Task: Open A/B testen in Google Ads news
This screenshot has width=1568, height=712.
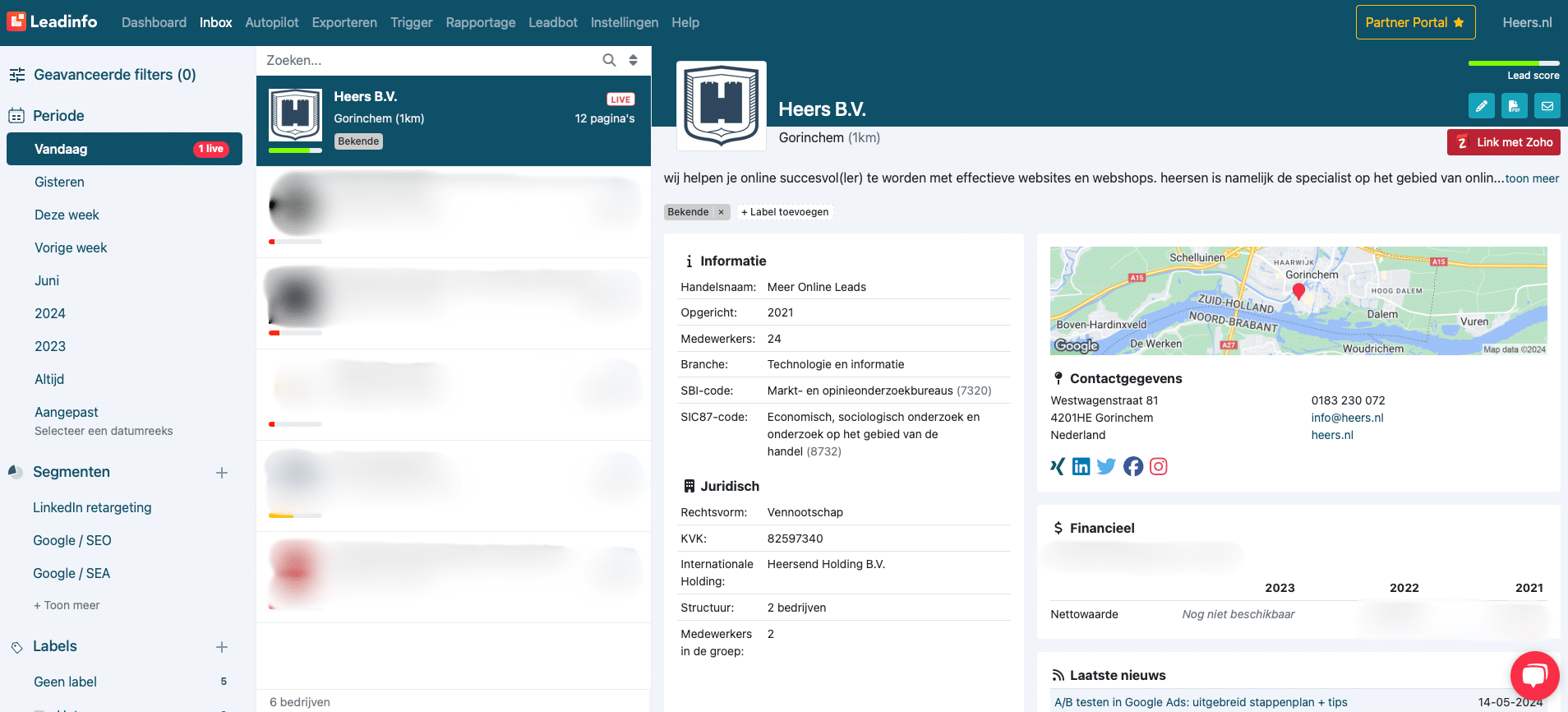Action: point(1201,702)
